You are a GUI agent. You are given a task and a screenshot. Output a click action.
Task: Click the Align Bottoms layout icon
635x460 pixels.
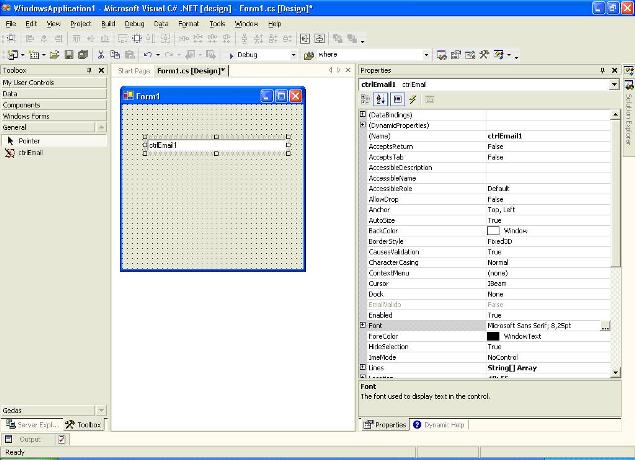tap(105, 39)
